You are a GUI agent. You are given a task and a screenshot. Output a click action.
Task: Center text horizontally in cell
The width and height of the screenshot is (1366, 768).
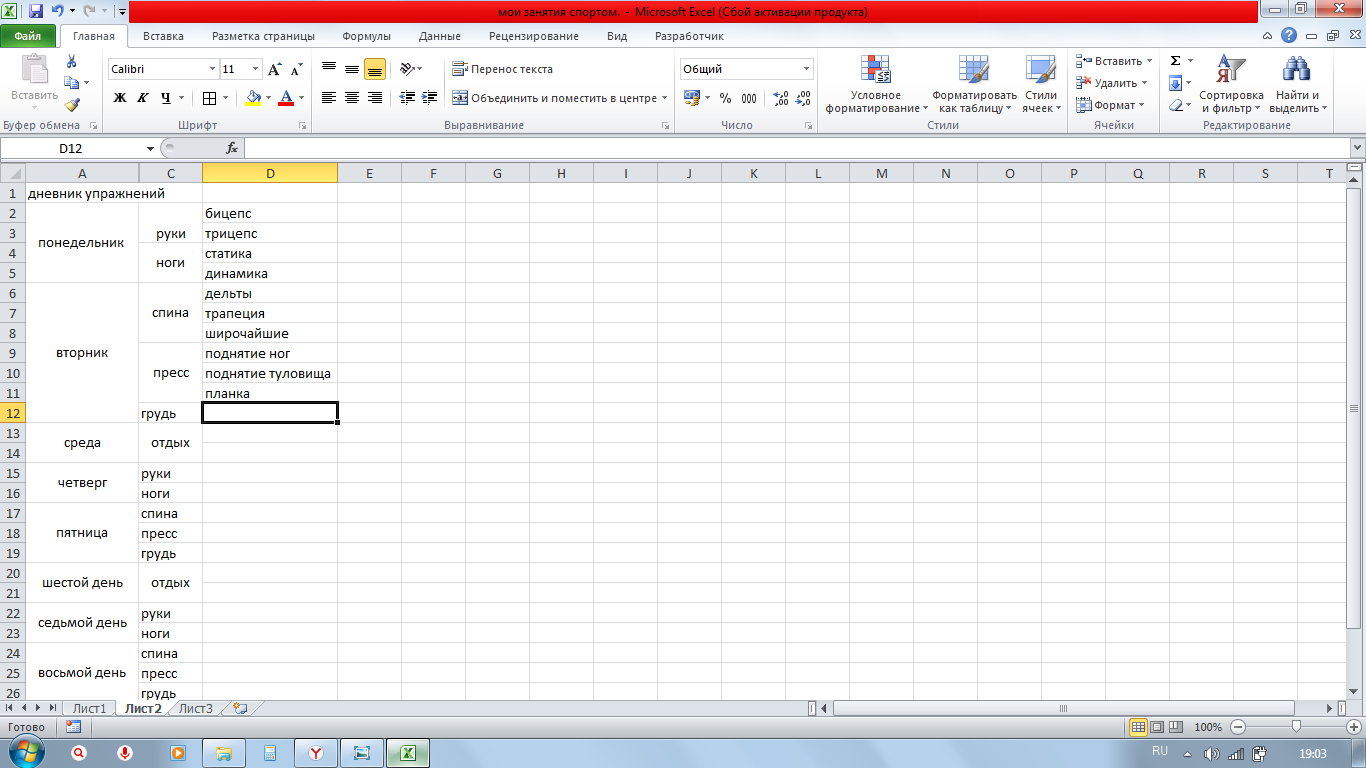(x=352, y=98)
